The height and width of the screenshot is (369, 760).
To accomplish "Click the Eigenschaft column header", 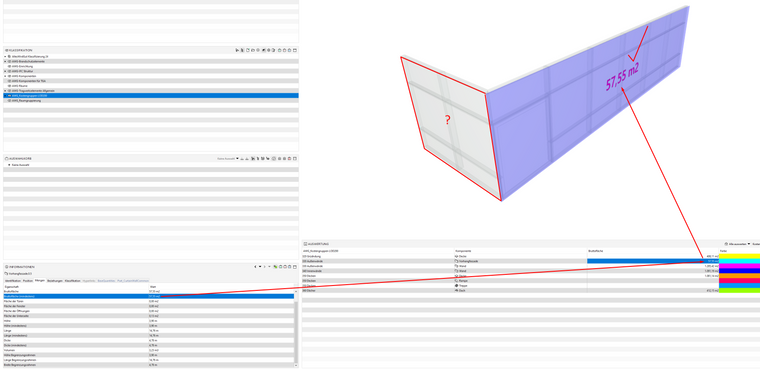I will [11, 287].
